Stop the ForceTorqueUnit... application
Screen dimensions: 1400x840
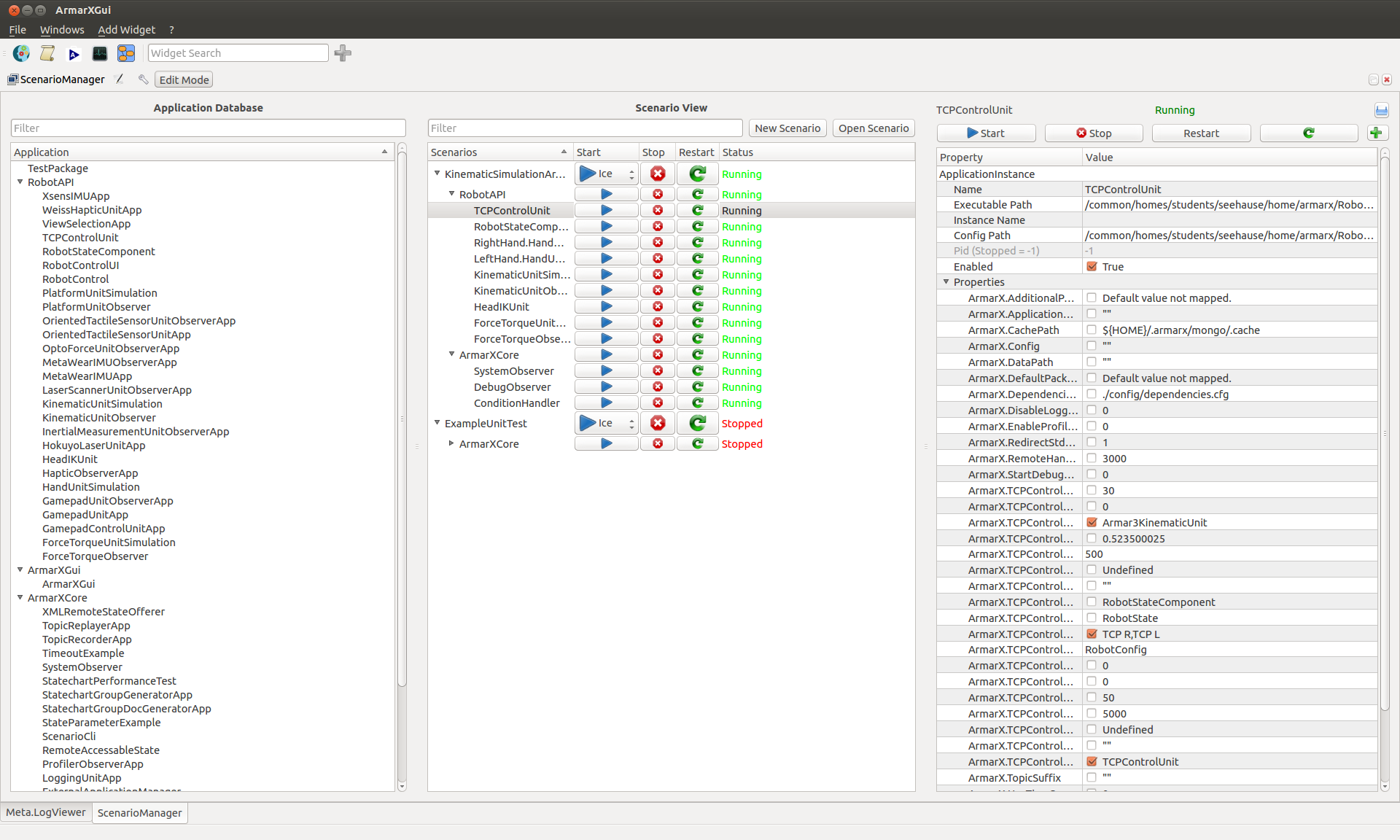(x=658, y=323)
